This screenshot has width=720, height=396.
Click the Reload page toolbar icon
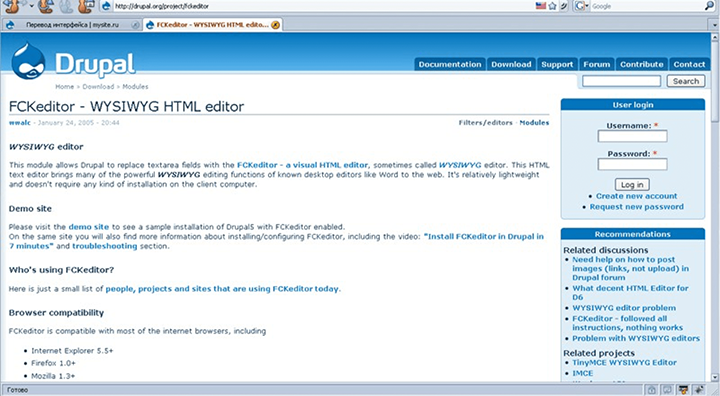pyautogui.click(x=45, y=6)
